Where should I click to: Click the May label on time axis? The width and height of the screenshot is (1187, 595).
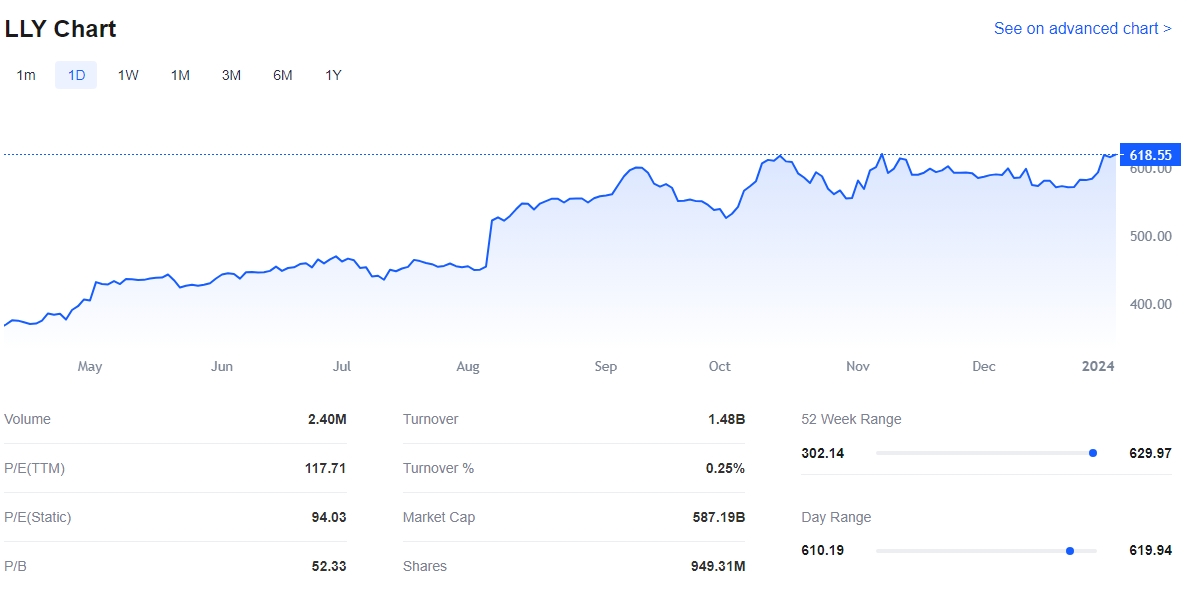[90, 367]
